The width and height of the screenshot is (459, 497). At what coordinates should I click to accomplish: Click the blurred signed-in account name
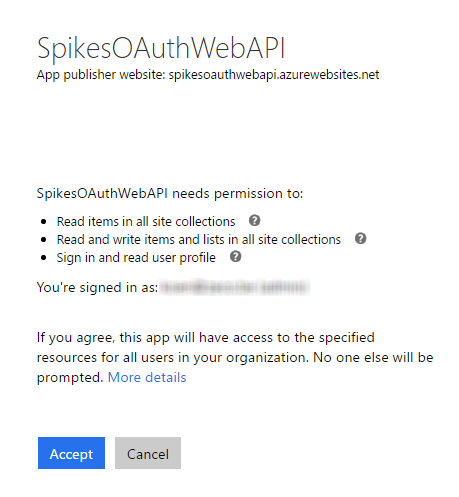pyautogui.click(x=235, y=287)
